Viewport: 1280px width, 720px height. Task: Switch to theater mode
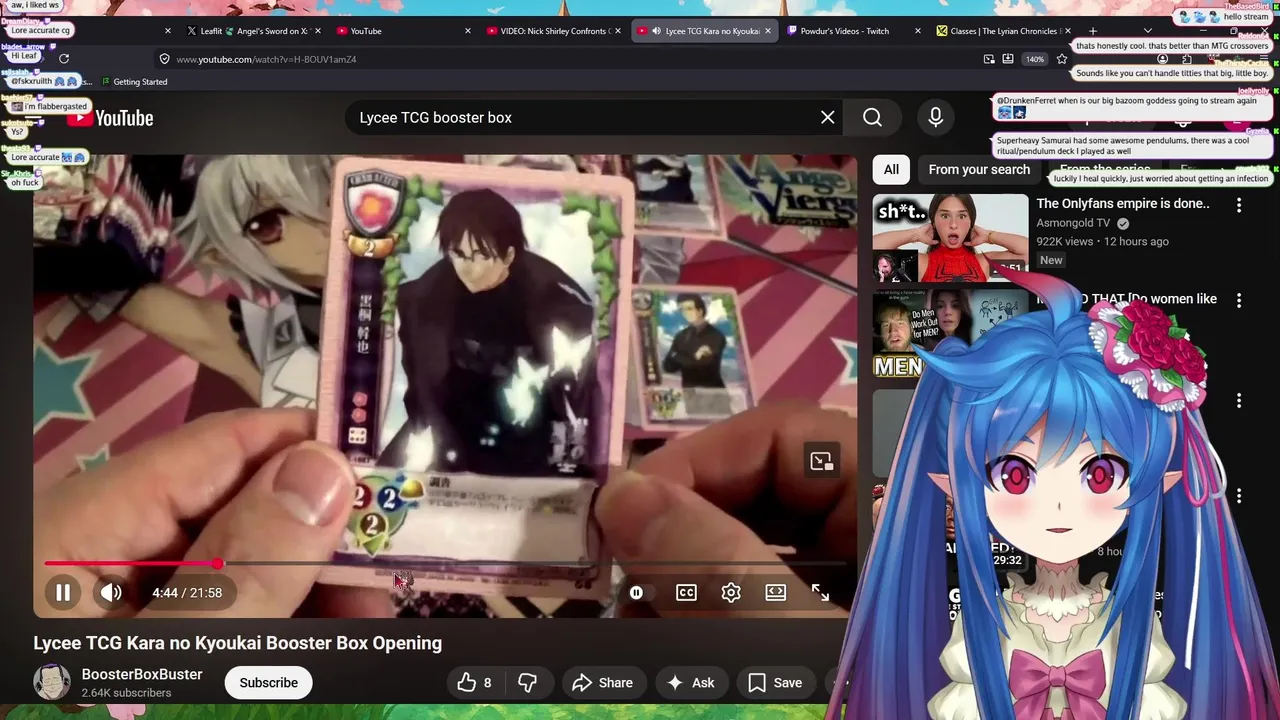pos(776,593)
